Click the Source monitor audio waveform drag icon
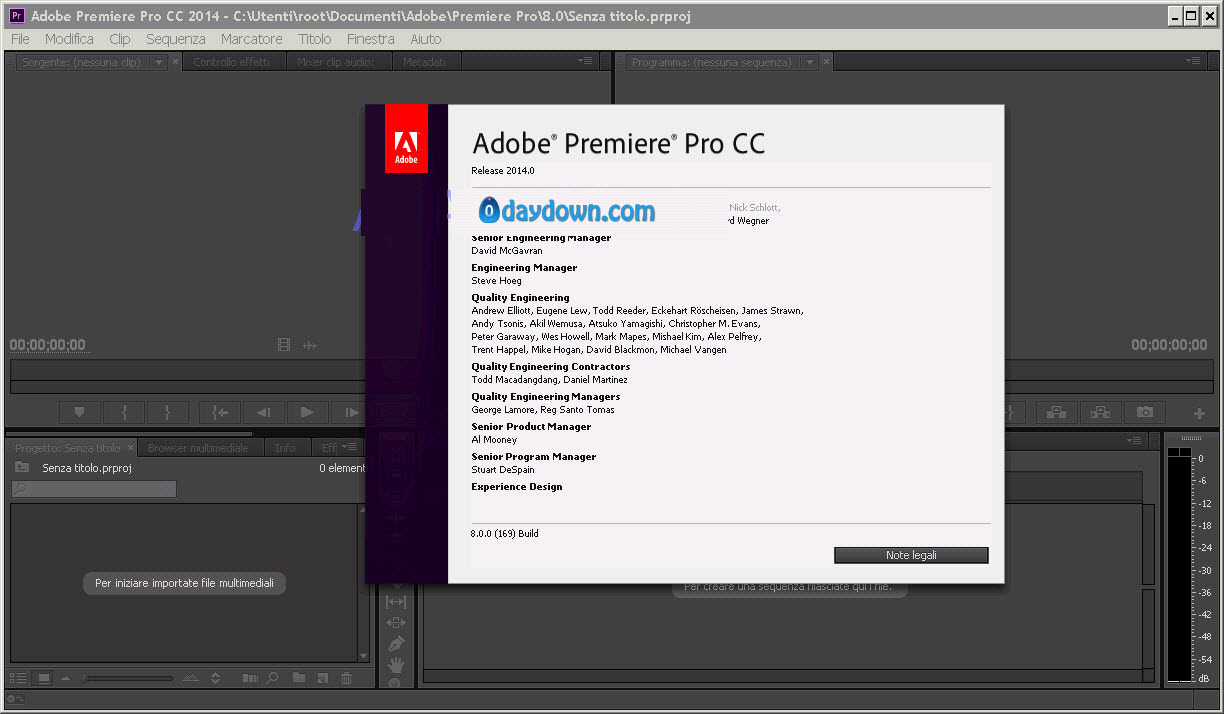This screenshot has height=714, width=1224. (310, 345)
